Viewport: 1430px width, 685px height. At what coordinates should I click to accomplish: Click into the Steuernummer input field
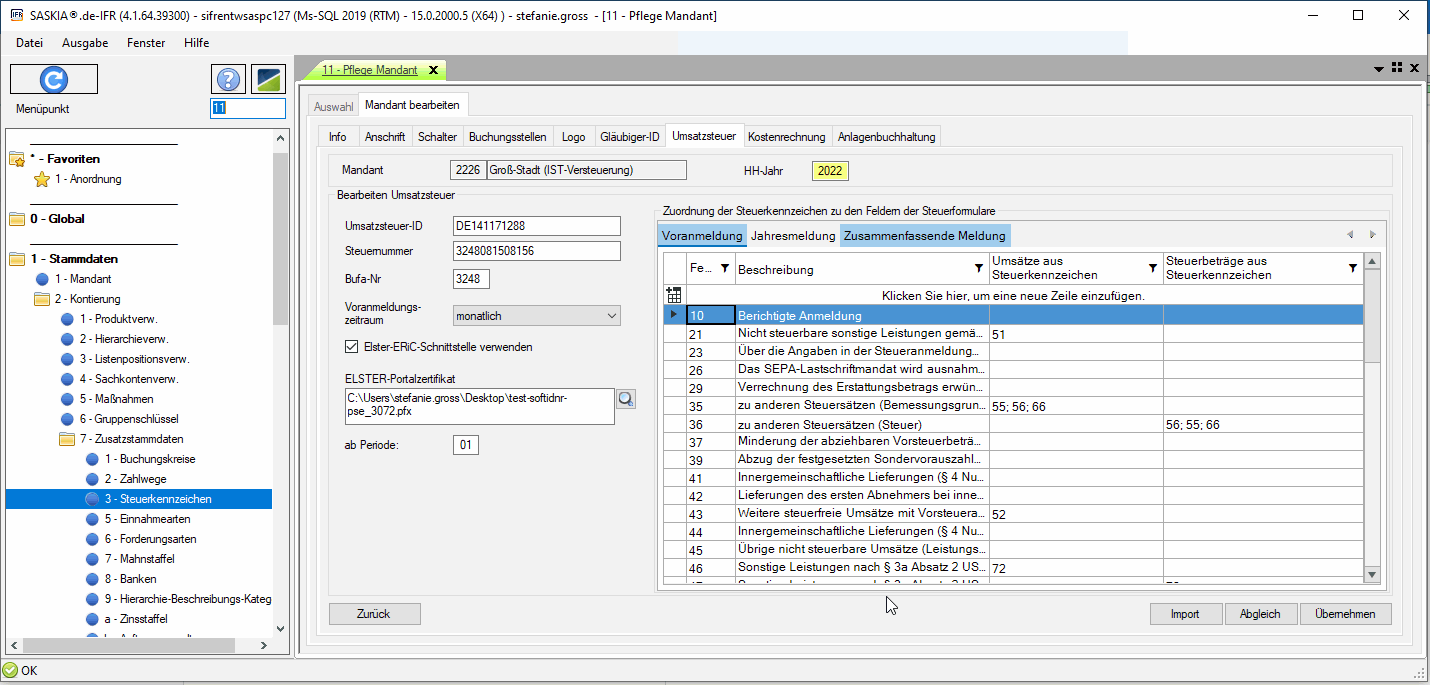pyautogui.click(x=536, y=251)
